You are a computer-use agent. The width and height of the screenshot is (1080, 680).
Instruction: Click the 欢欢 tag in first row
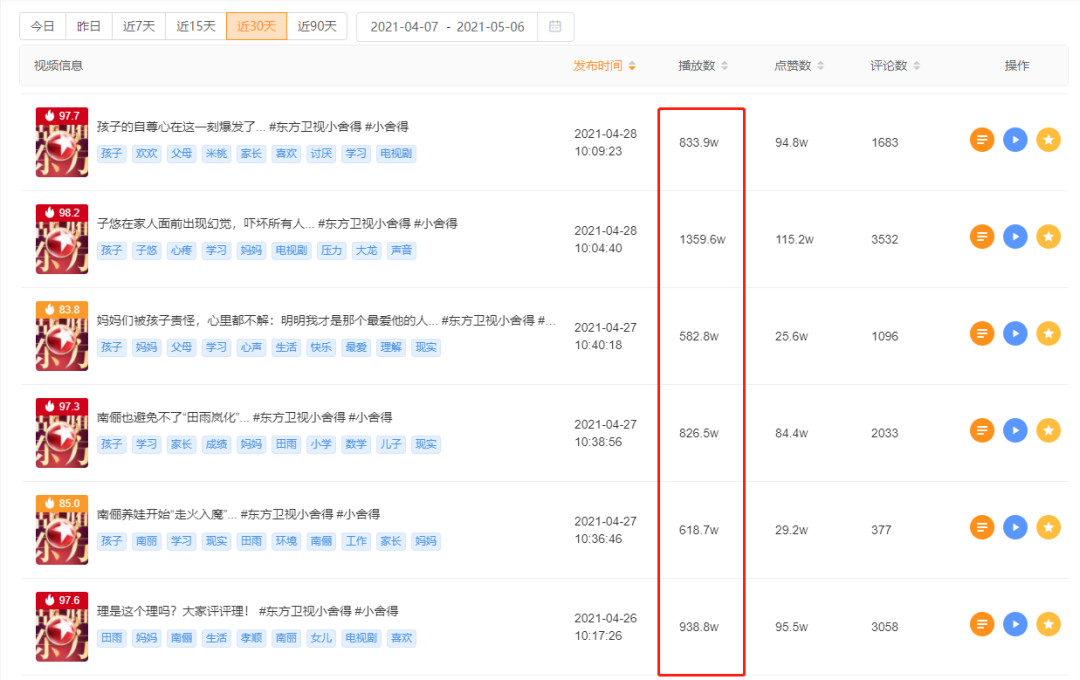point(146,154)
